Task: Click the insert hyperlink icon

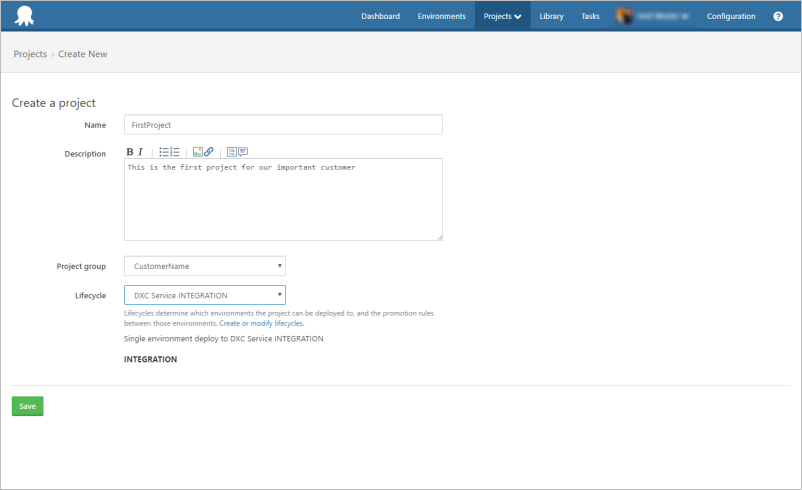Action: pos(209,152)
